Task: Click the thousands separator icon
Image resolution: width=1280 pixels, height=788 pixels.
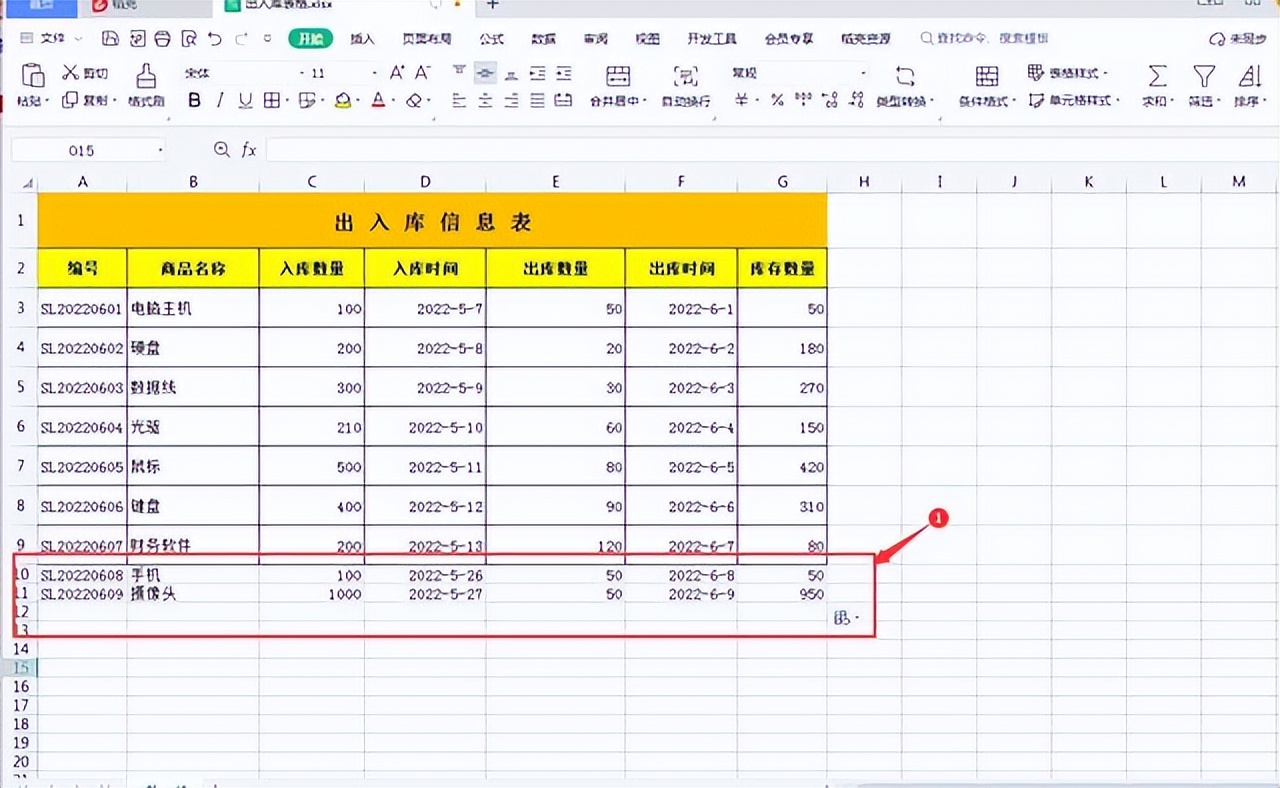Action: click(x=803, y=100)
